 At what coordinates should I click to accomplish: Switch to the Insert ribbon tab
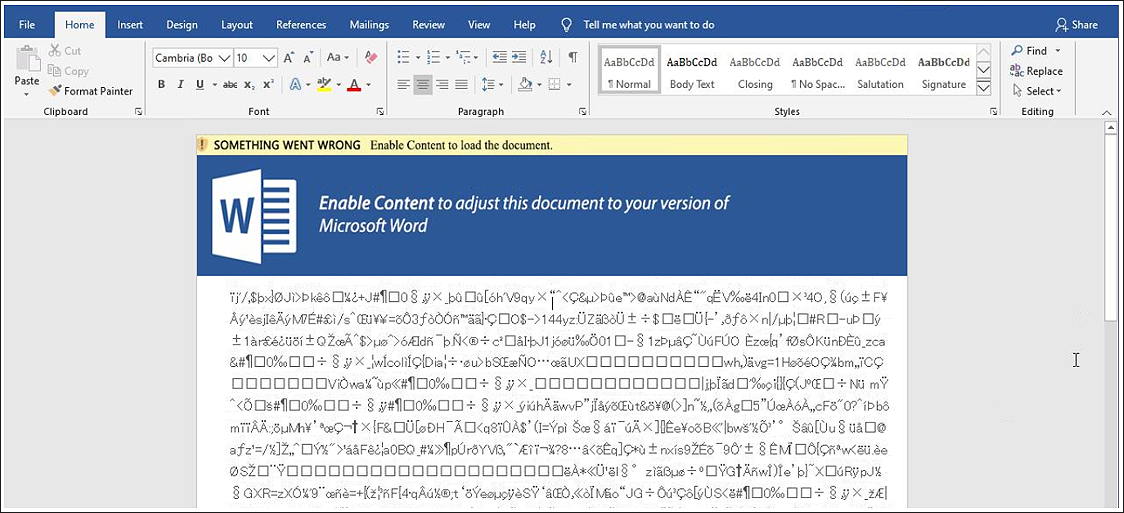pyautogui.click(x=130, y=25)
